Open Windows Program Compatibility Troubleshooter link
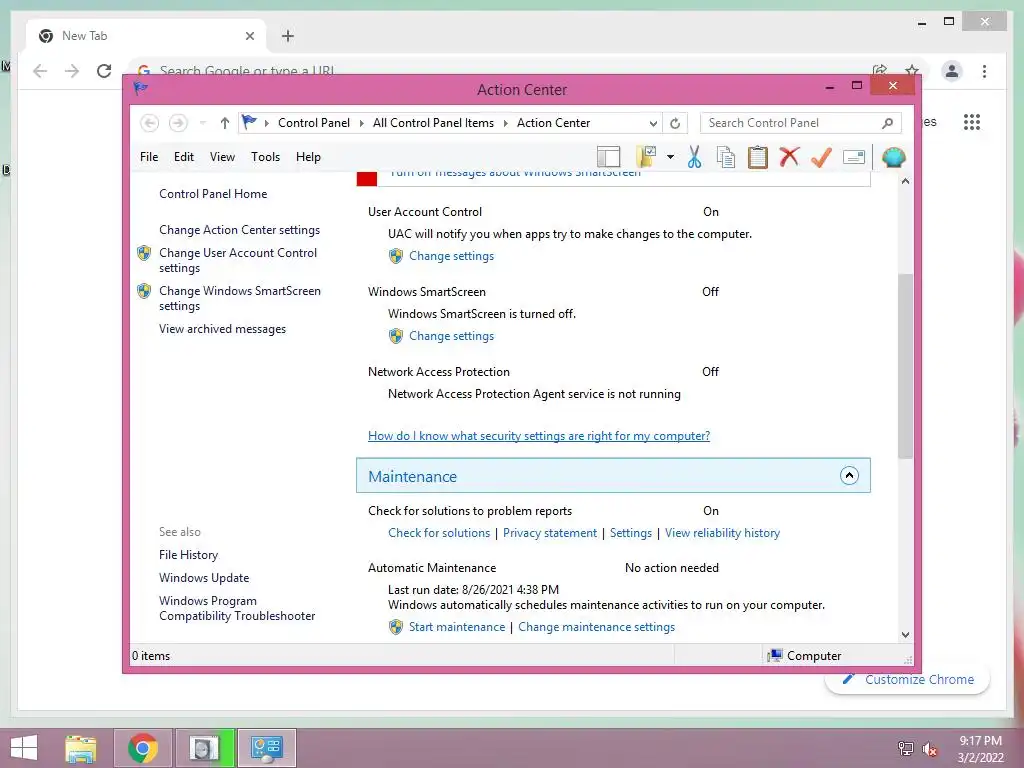Viewport: 1024px width, 768px height. coord(237,608)
